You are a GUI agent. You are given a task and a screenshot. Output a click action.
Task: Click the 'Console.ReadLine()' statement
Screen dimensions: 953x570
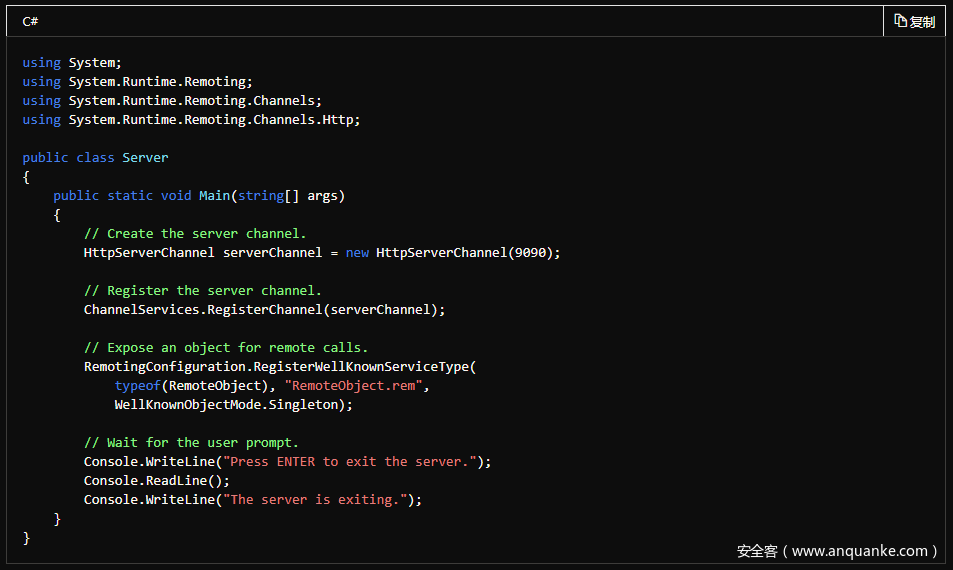pos(156,480)
